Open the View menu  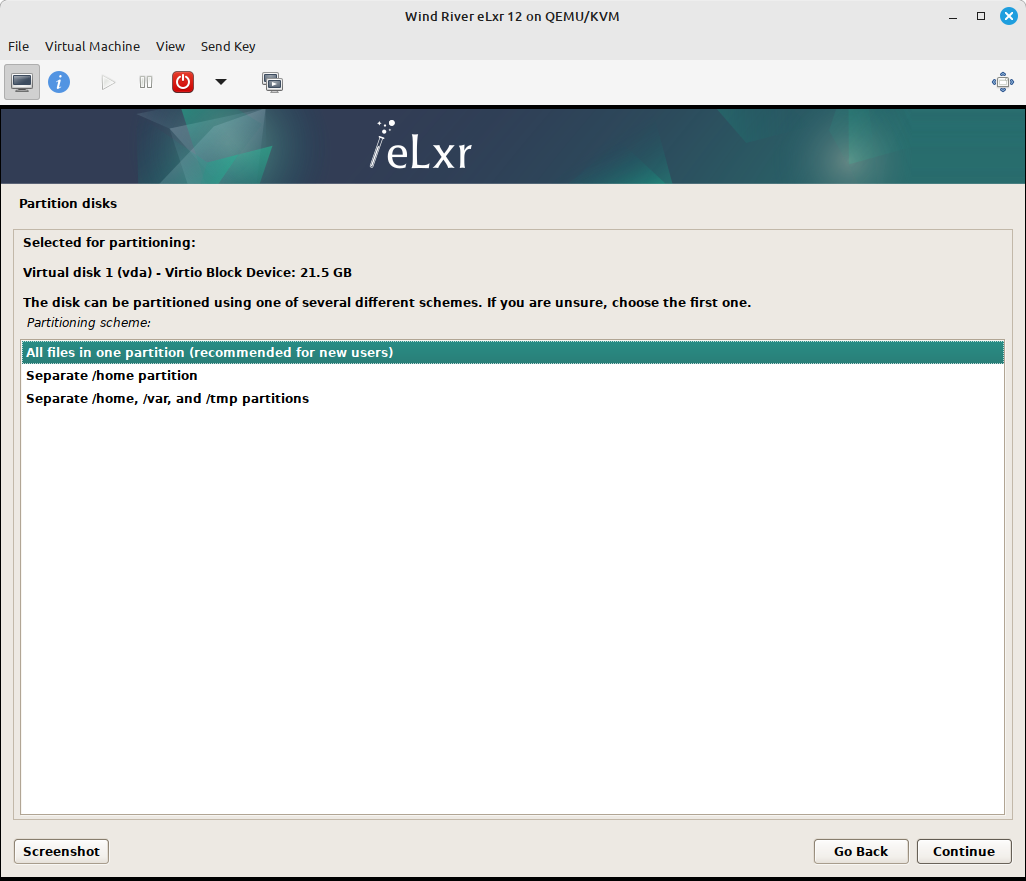point(170,46)
